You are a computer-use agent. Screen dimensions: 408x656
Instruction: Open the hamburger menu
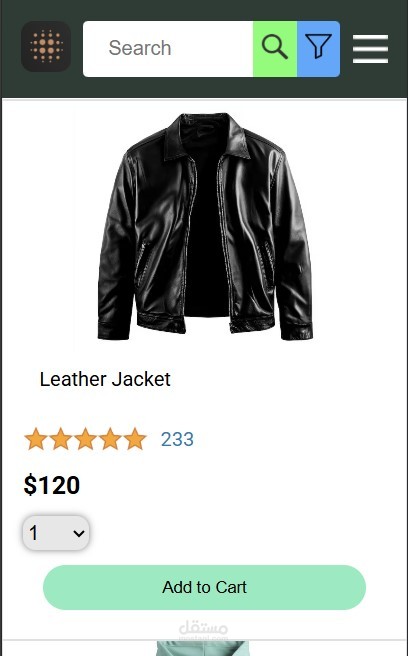pyautogui.click(x=370, y=49)
